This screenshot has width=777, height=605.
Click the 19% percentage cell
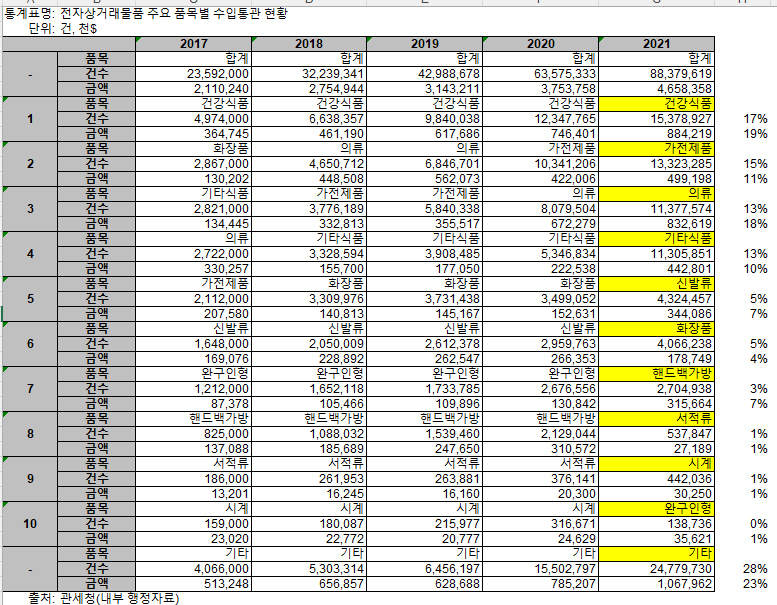(x=755, y=134)
